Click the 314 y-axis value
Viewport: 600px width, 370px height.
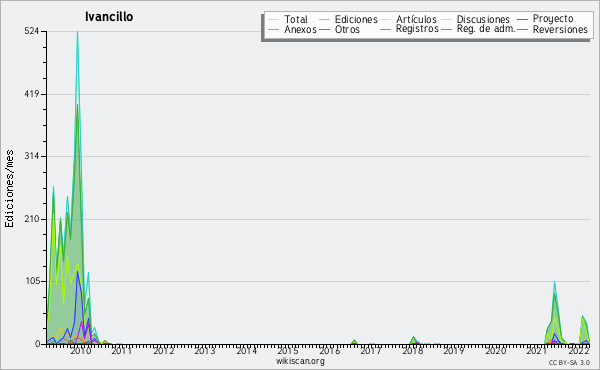pos(32,156)
